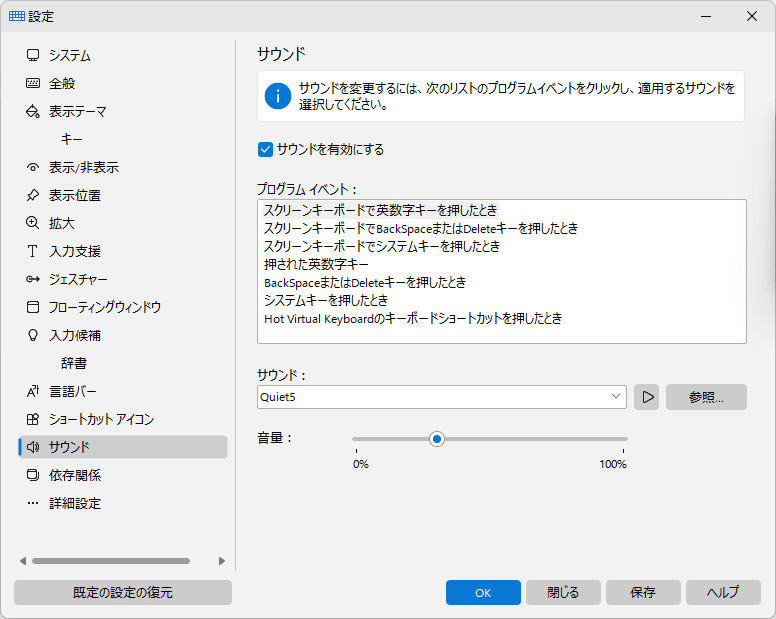Click the 音量 slider handle
The height and width of the screenshot is (619, 776).
(x=436, y=439)
